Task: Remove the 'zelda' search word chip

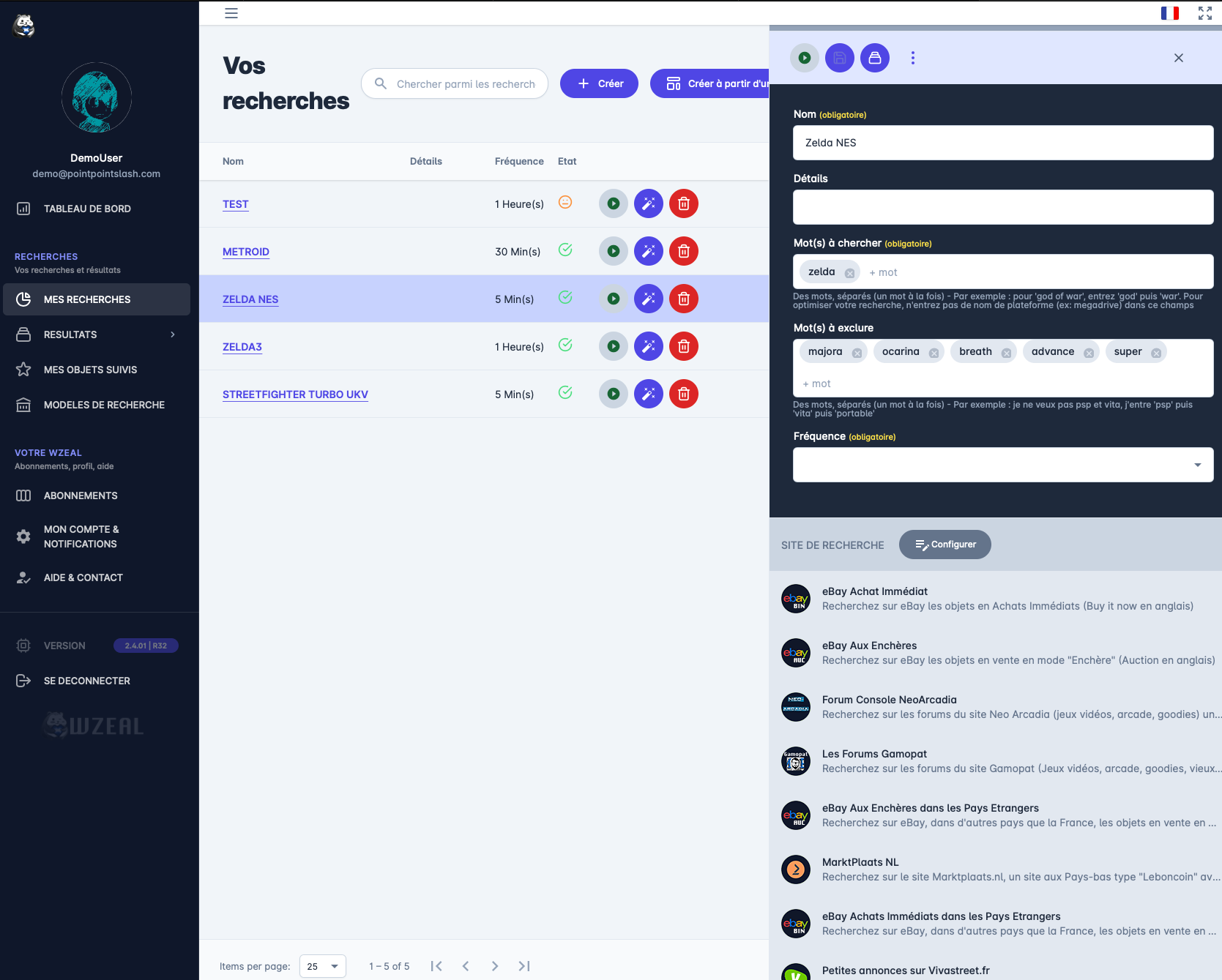Action: (x=849, y=273)
